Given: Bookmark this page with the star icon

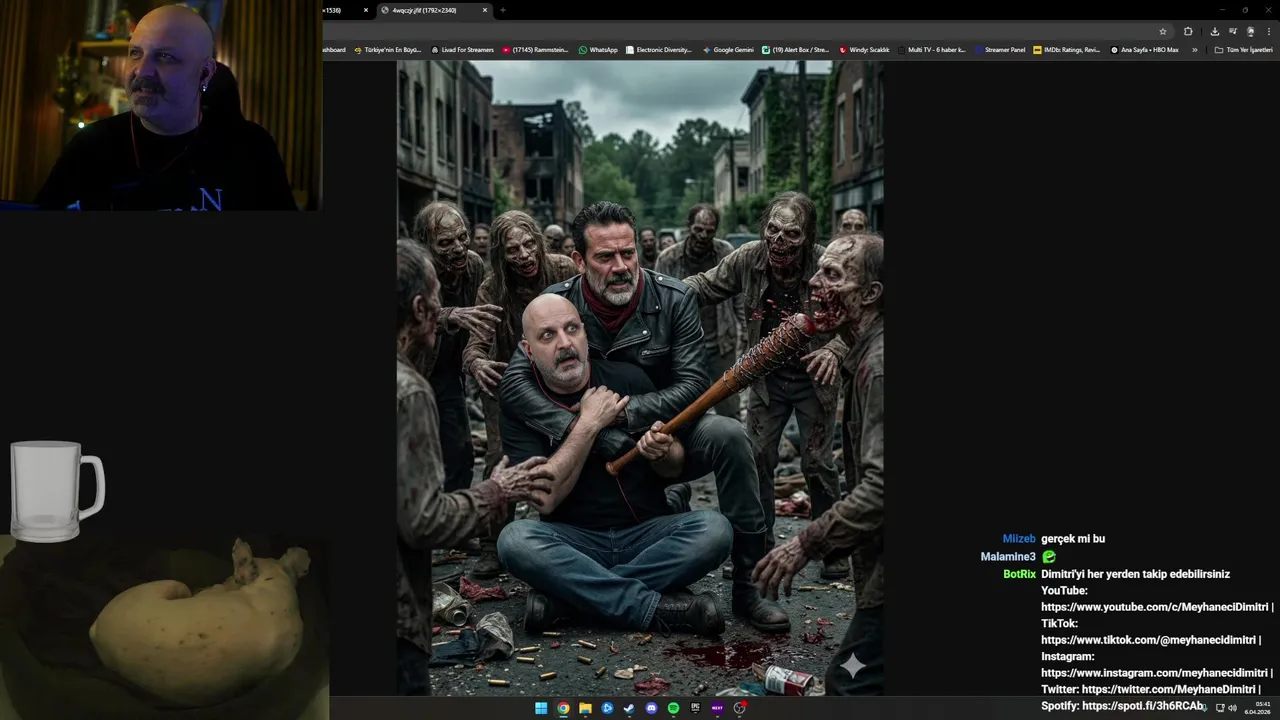Looking at the screenshot, I should coord(1163,31).
